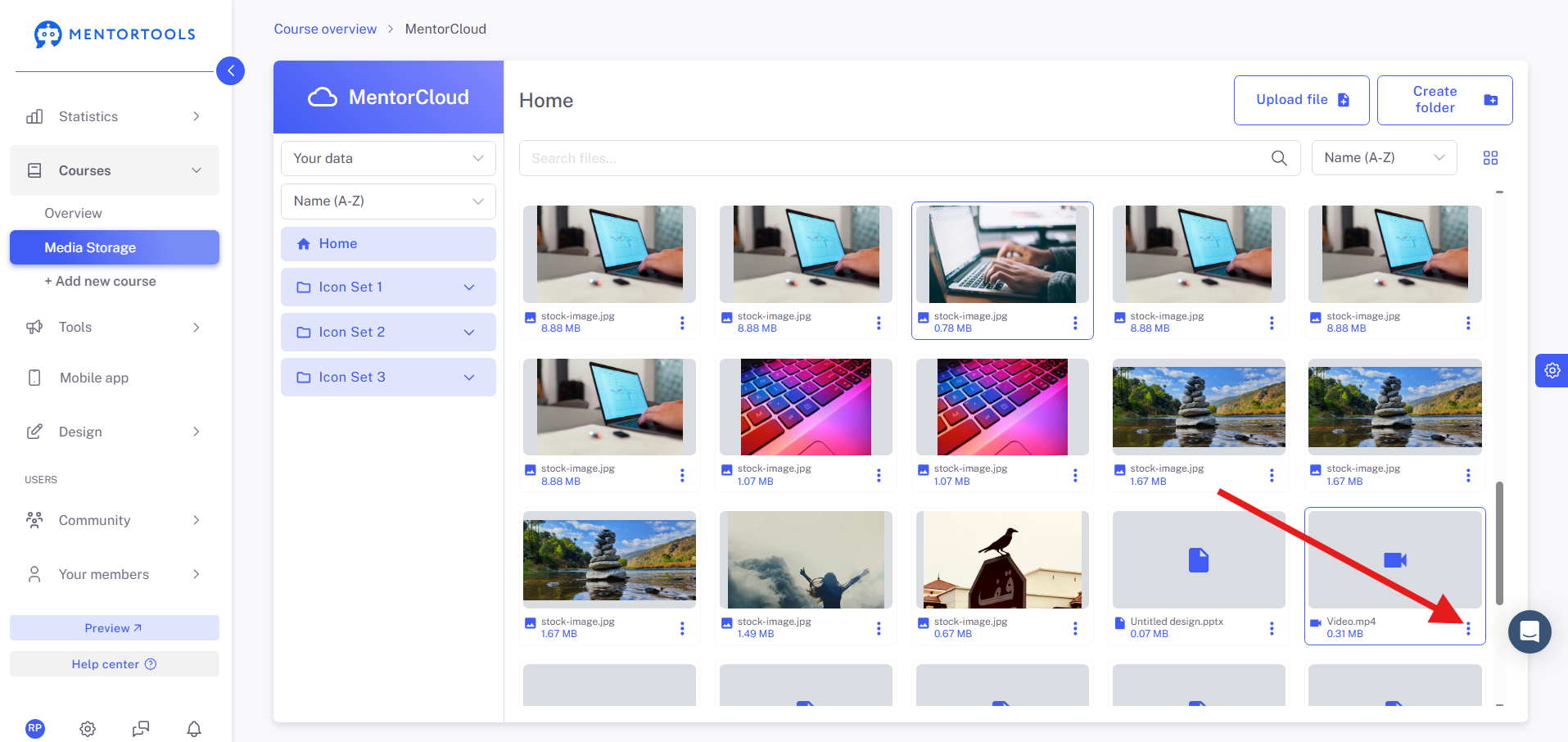Open the 1.49 MB clouds image thumbnail
This screenshot has height=742, width=1568.
tap(806, 559)
